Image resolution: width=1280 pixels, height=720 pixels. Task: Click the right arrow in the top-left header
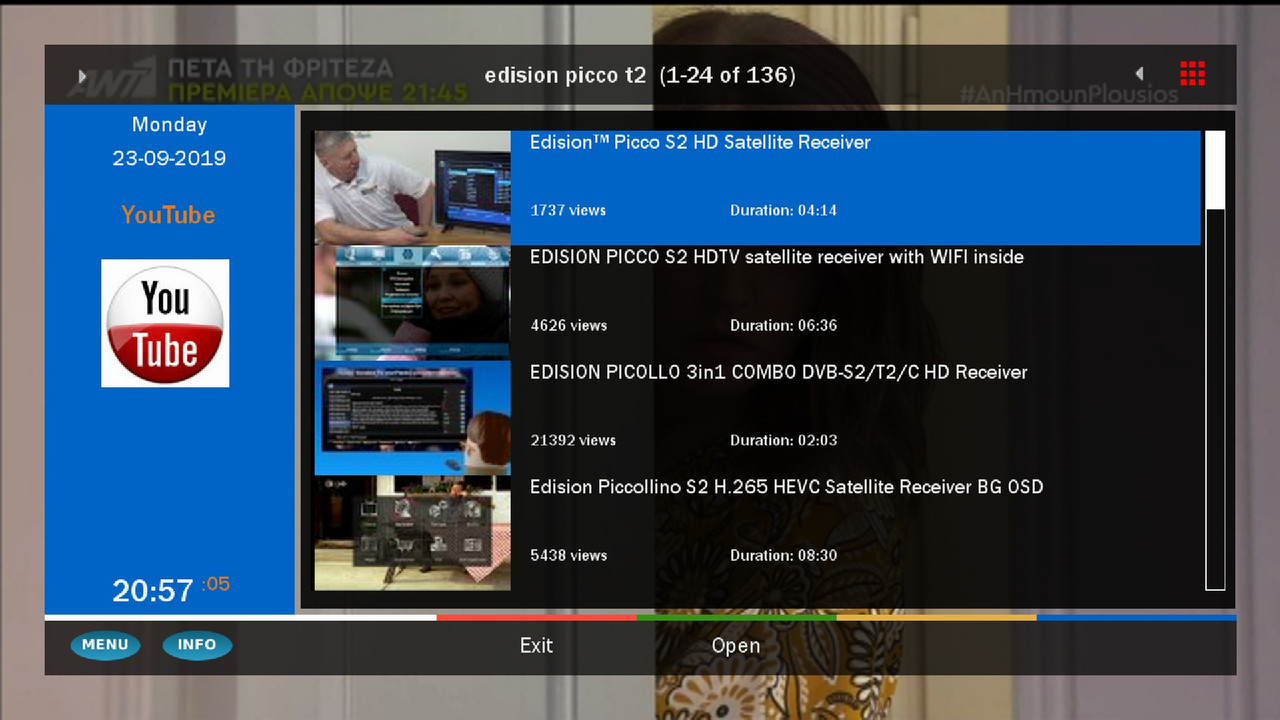[83, 76]
